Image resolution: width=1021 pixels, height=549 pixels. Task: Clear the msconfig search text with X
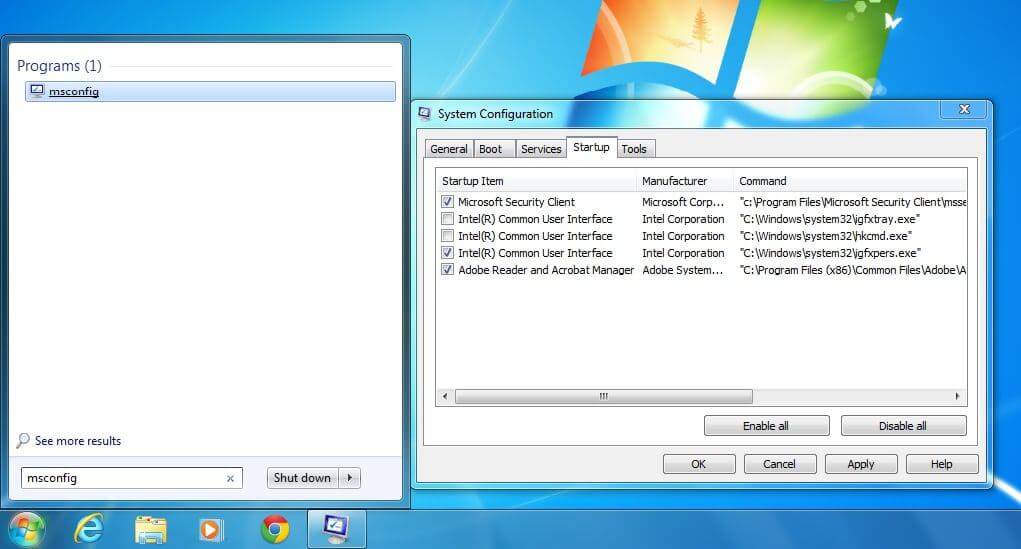(230, 478)
